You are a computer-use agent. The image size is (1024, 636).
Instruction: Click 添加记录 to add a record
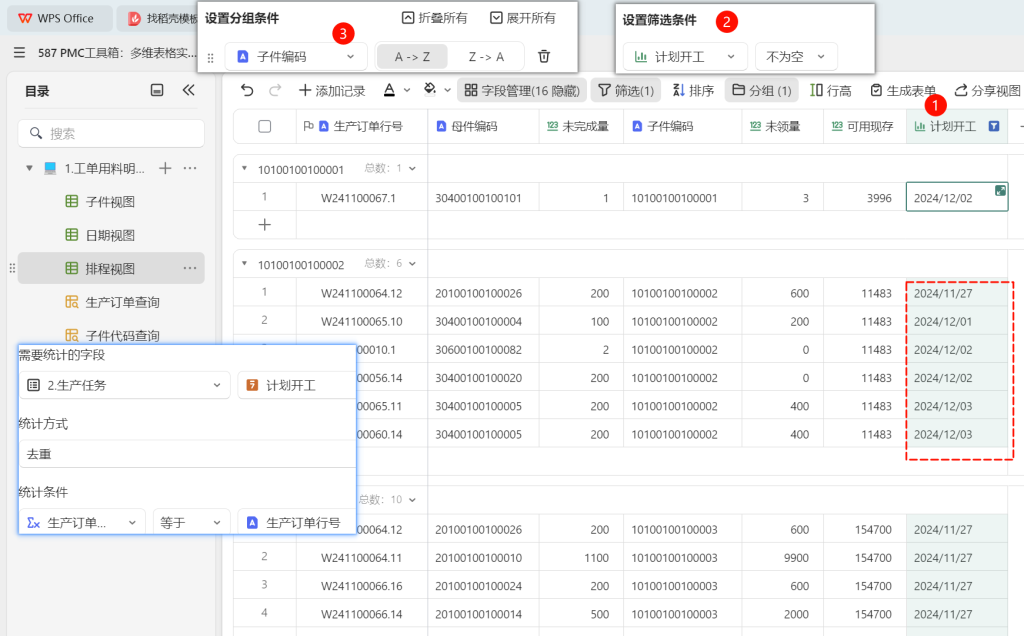[332, 91]
